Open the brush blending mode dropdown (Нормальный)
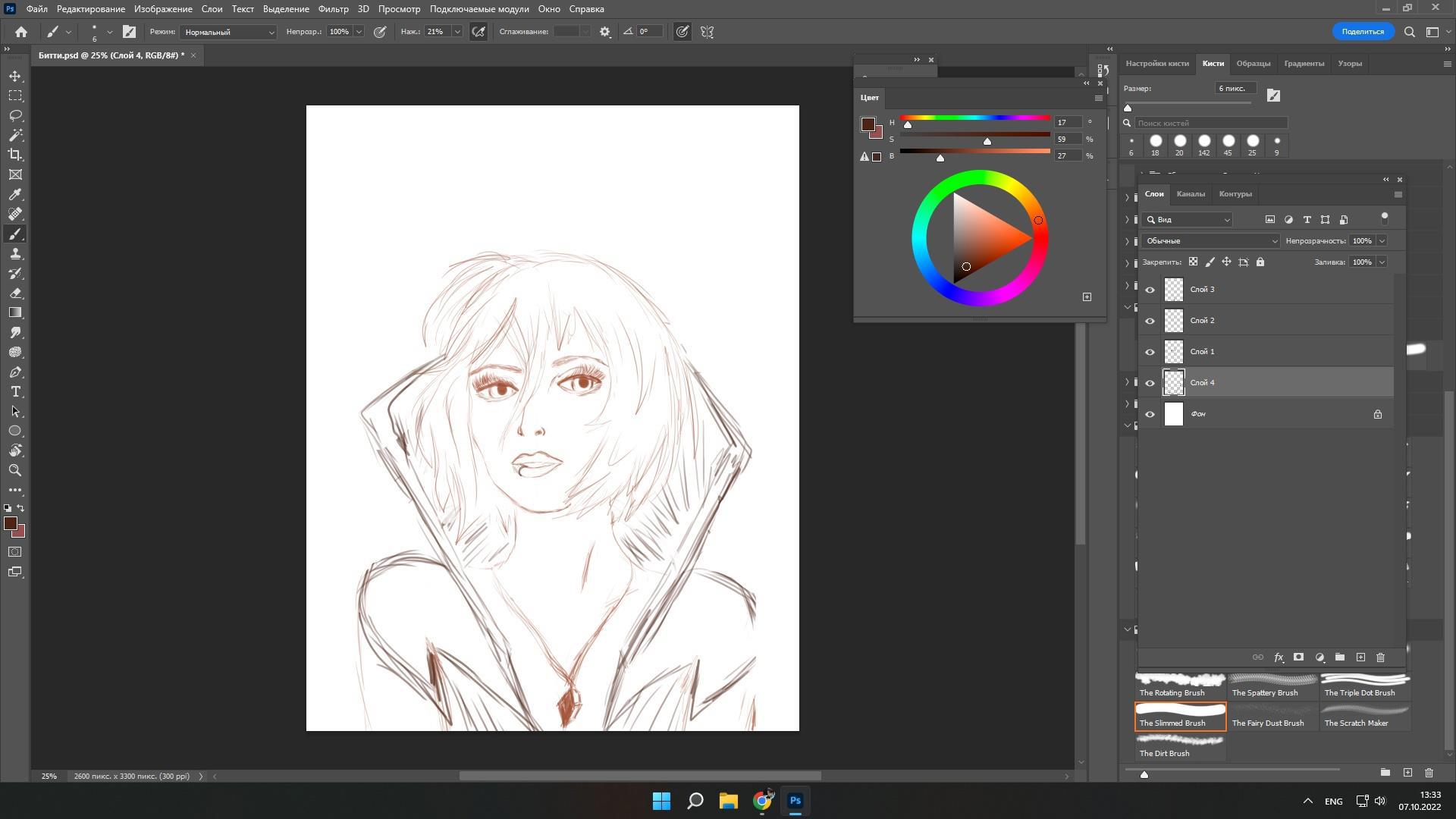Screen dimensions: 1456x819 tap(228, 32)
